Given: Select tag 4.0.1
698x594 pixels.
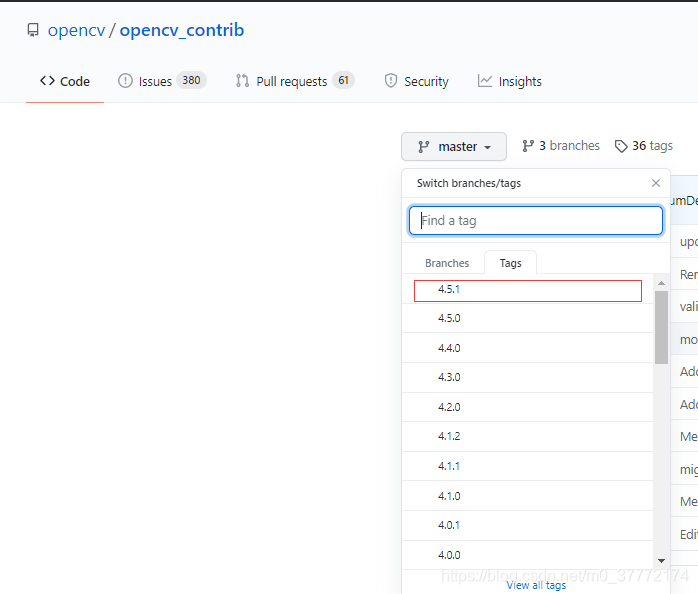Looking at the screenshot, I should click(x=528, y=525).
